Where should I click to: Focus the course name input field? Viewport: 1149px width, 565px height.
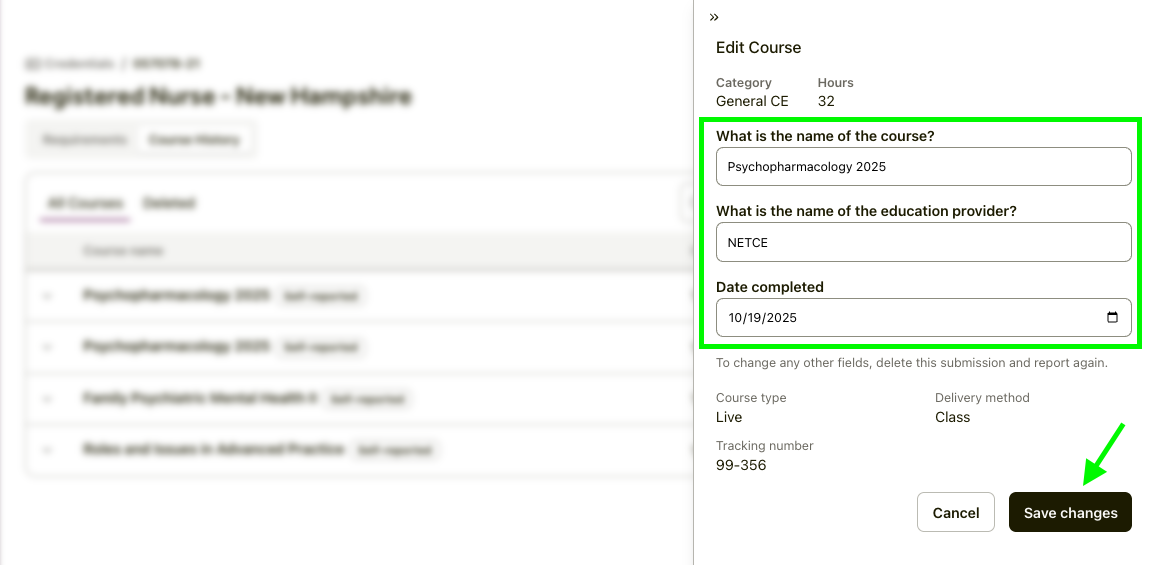coord(923,167)
